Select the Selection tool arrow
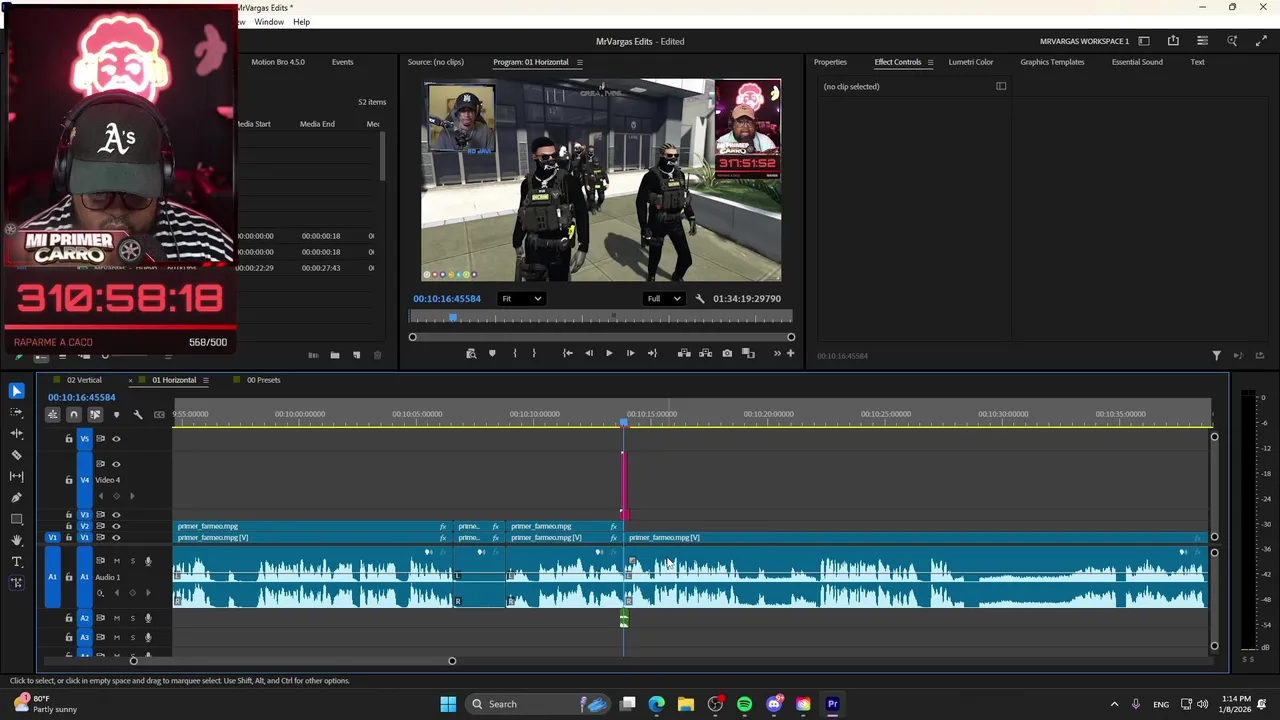1280x720 pixels. pos(16,391)
